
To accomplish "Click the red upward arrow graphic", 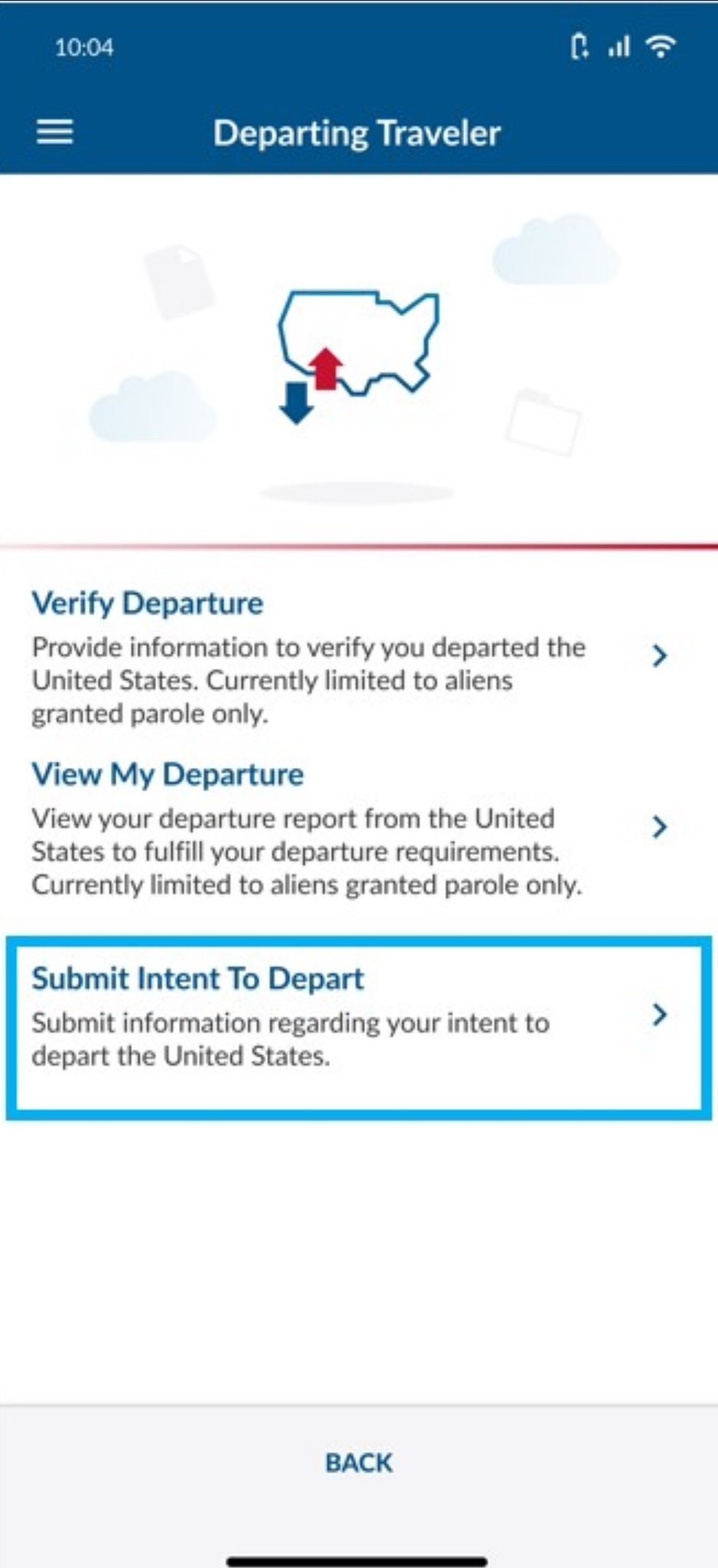I will (x=325, y=369).
